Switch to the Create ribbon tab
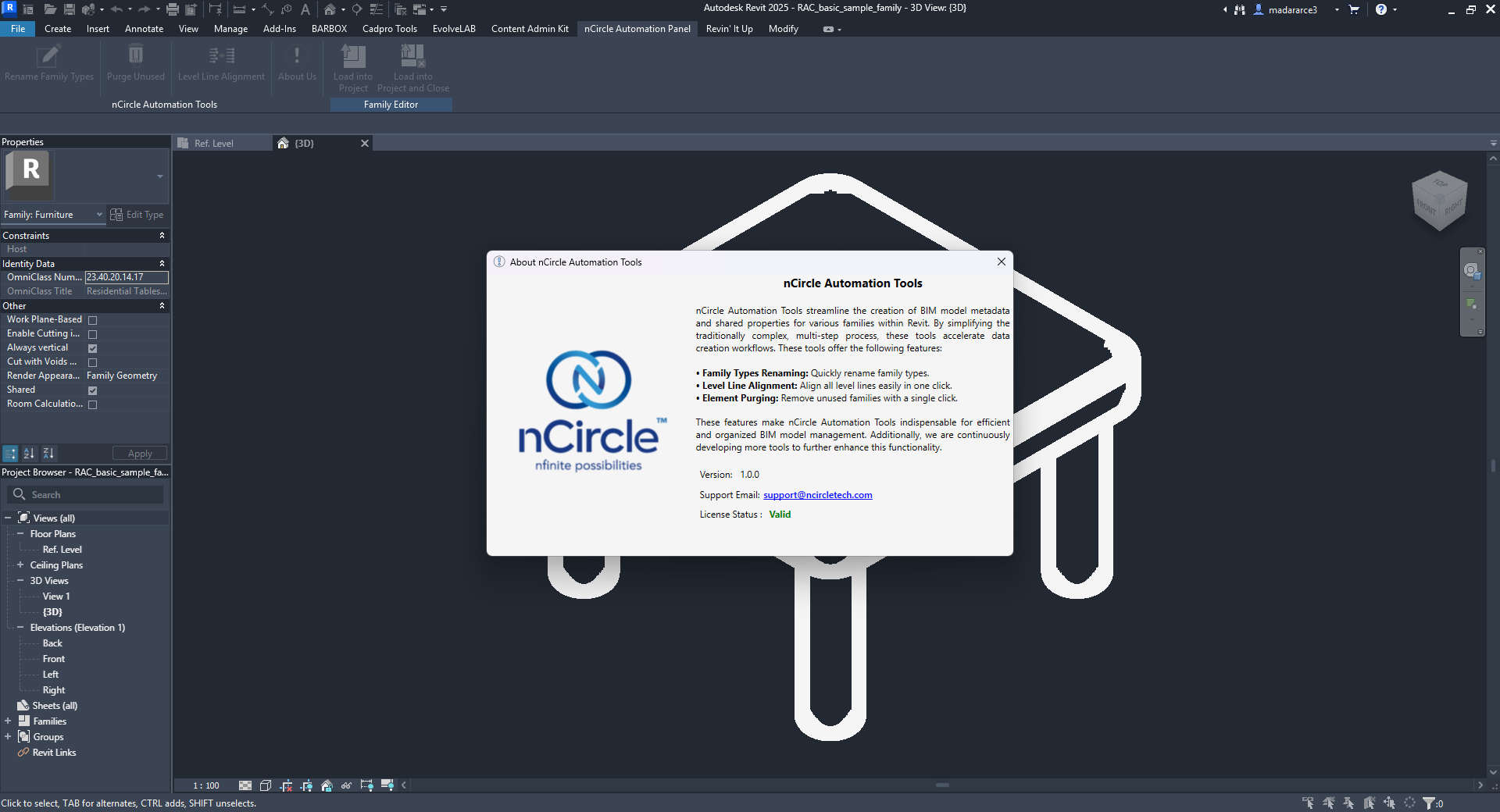This screenshot has height=812, width=1500. 58,29
